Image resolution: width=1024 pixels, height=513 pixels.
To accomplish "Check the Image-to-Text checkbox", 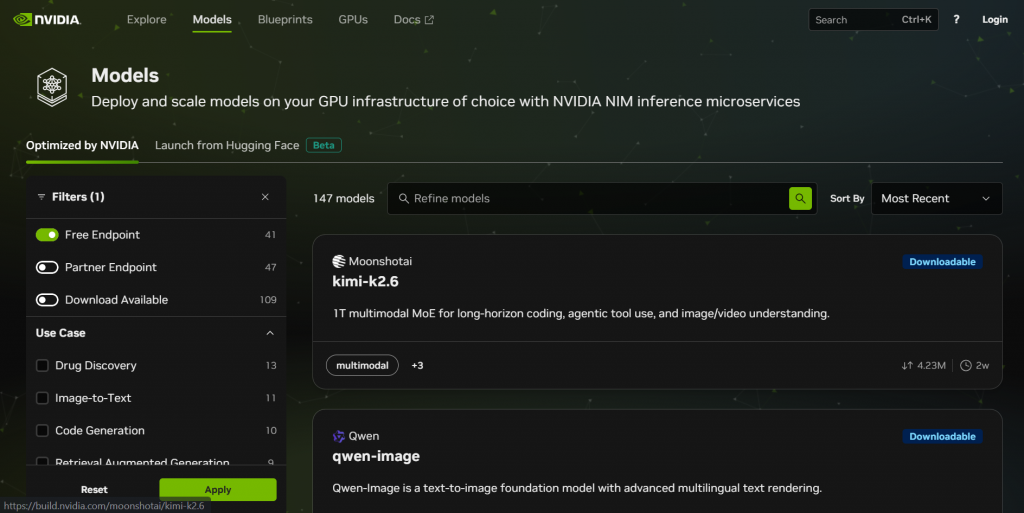I will 42,398.
